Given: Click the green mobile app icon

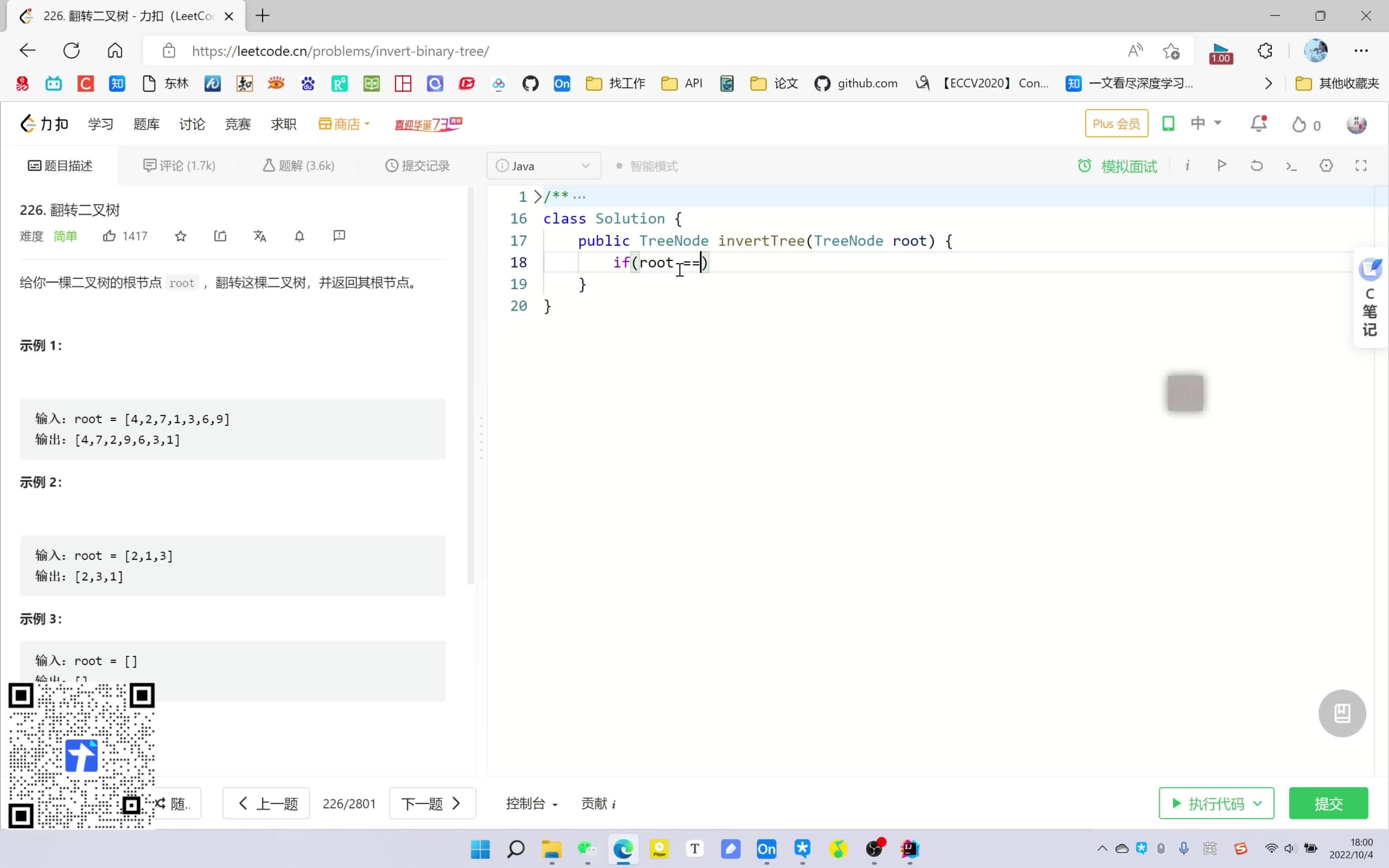Looking at the screenshot, I should click(1168, 123).
